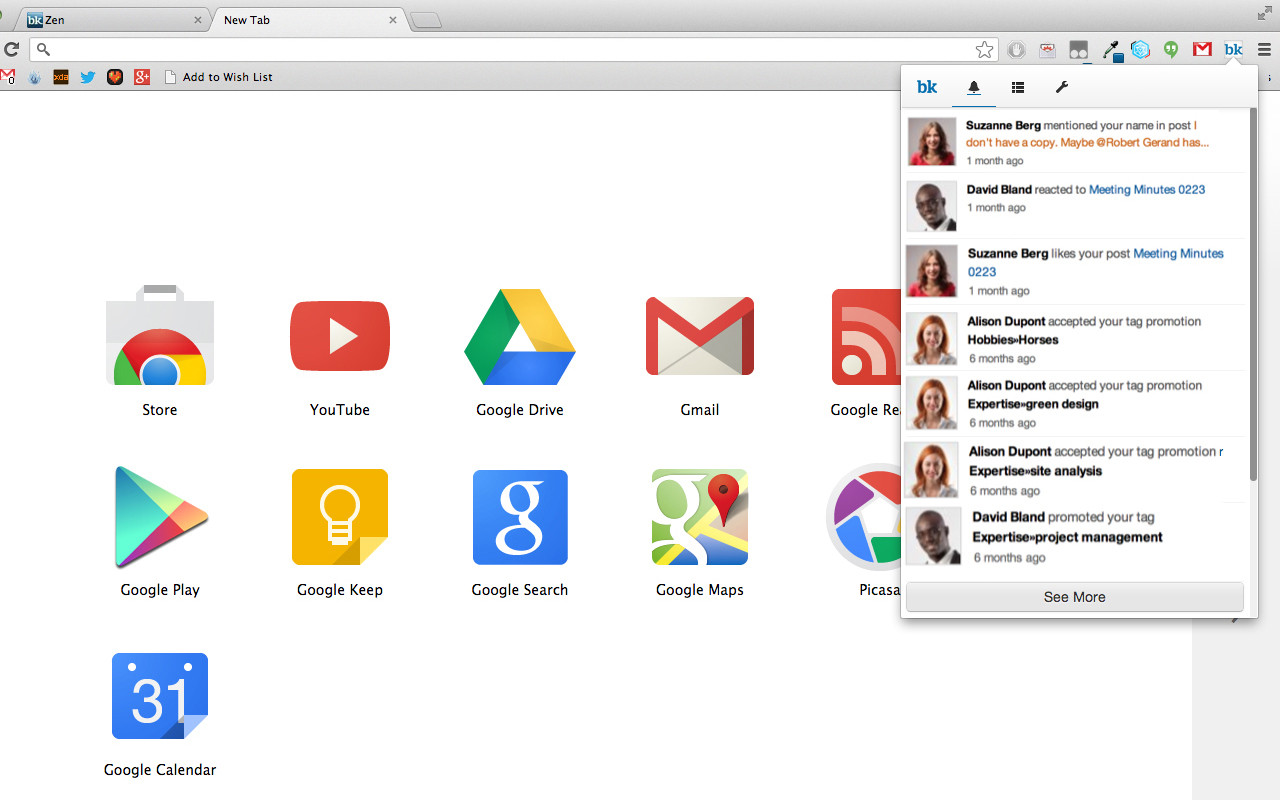Open the list view in the bk popup
This screenshot has width=1280, height=800.
pos(1017,87)
